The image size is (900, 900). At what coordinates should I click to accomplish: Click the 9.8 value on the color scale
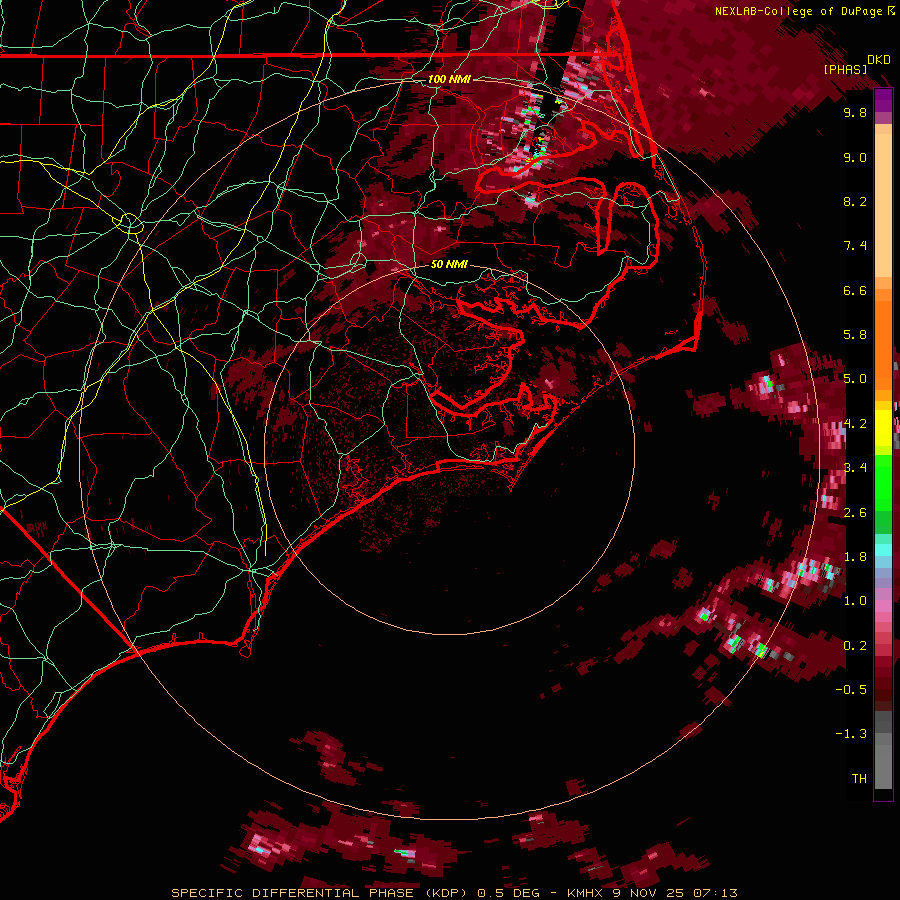coord(855,113)
